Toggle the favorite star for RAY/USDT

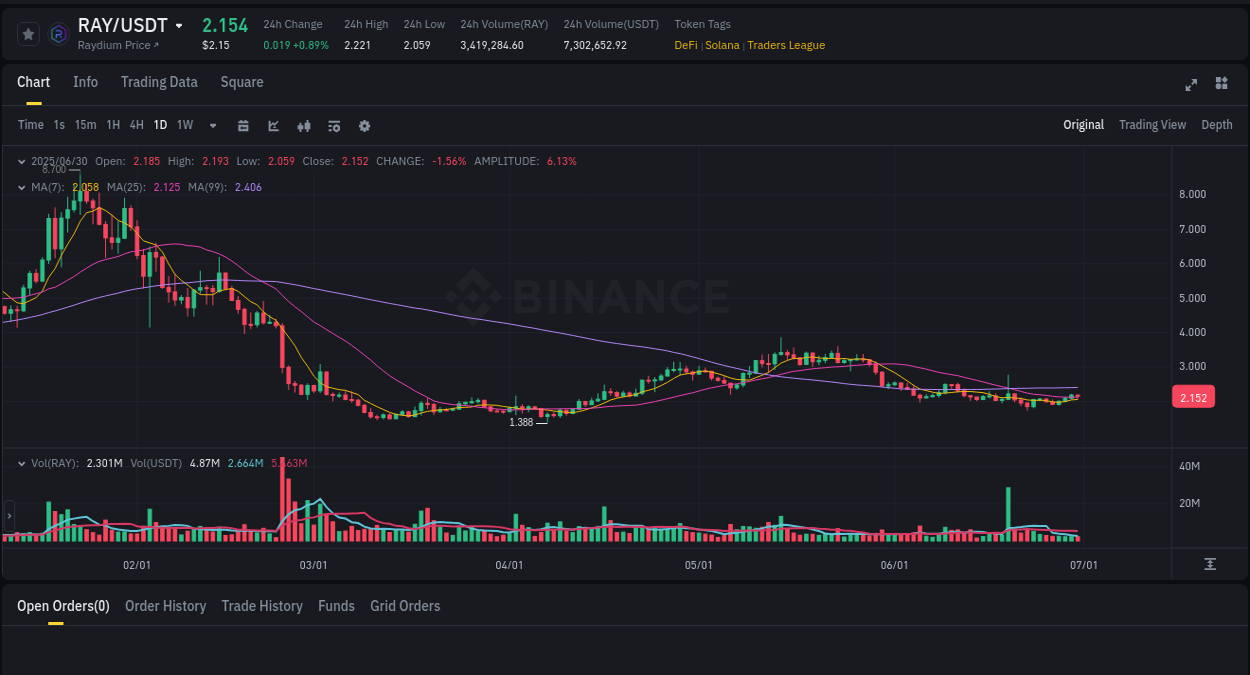(x=27, y=33)
